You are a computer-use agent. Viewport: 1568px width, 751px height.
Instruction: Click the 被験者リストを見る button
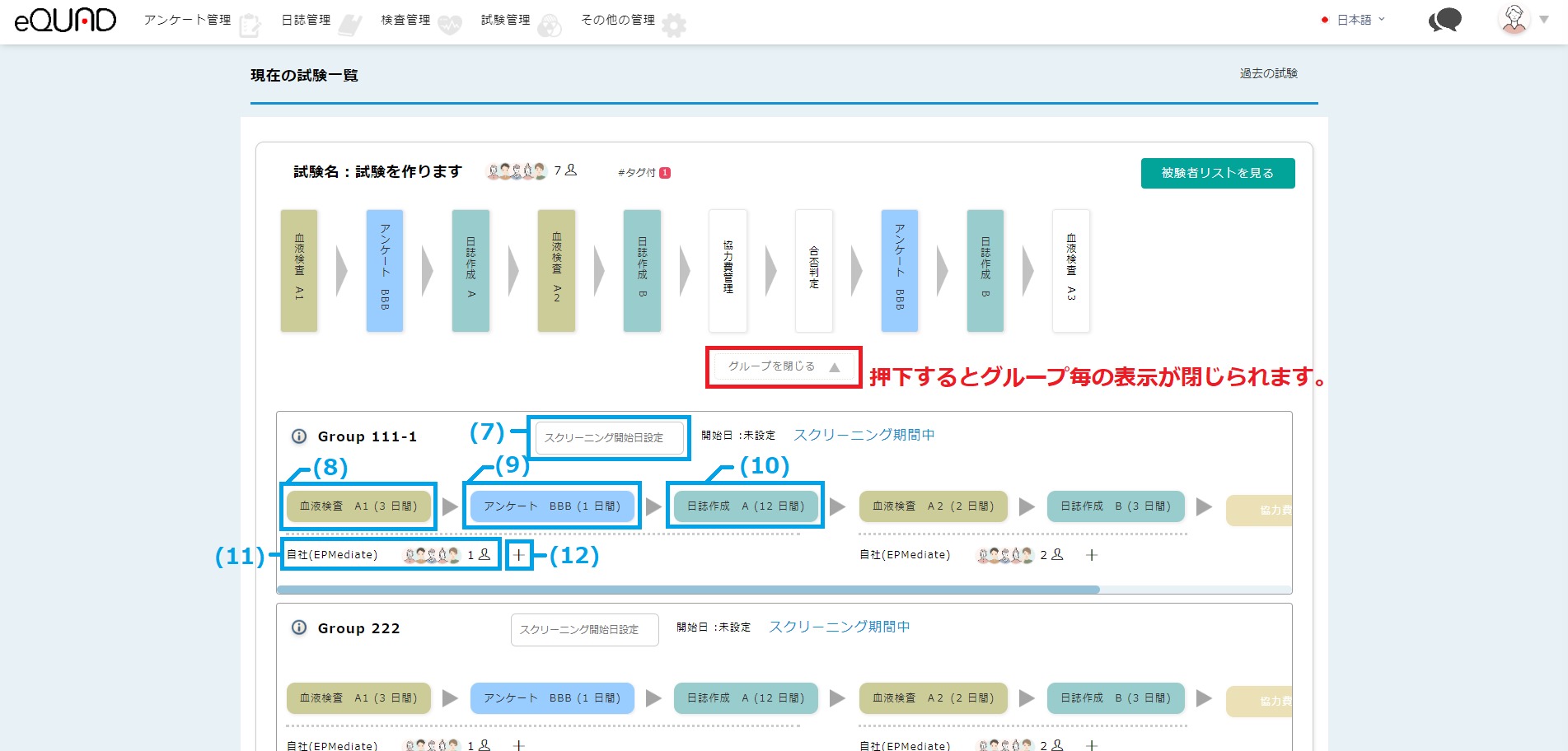point(1217,173)
